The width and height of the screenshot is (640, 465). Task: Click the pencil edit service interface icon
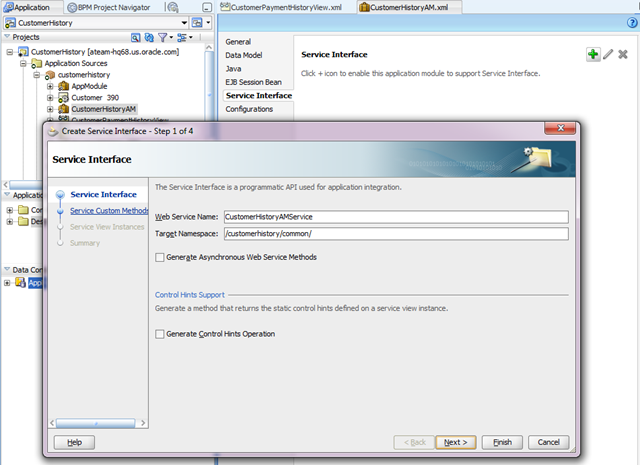coord(608,54)
